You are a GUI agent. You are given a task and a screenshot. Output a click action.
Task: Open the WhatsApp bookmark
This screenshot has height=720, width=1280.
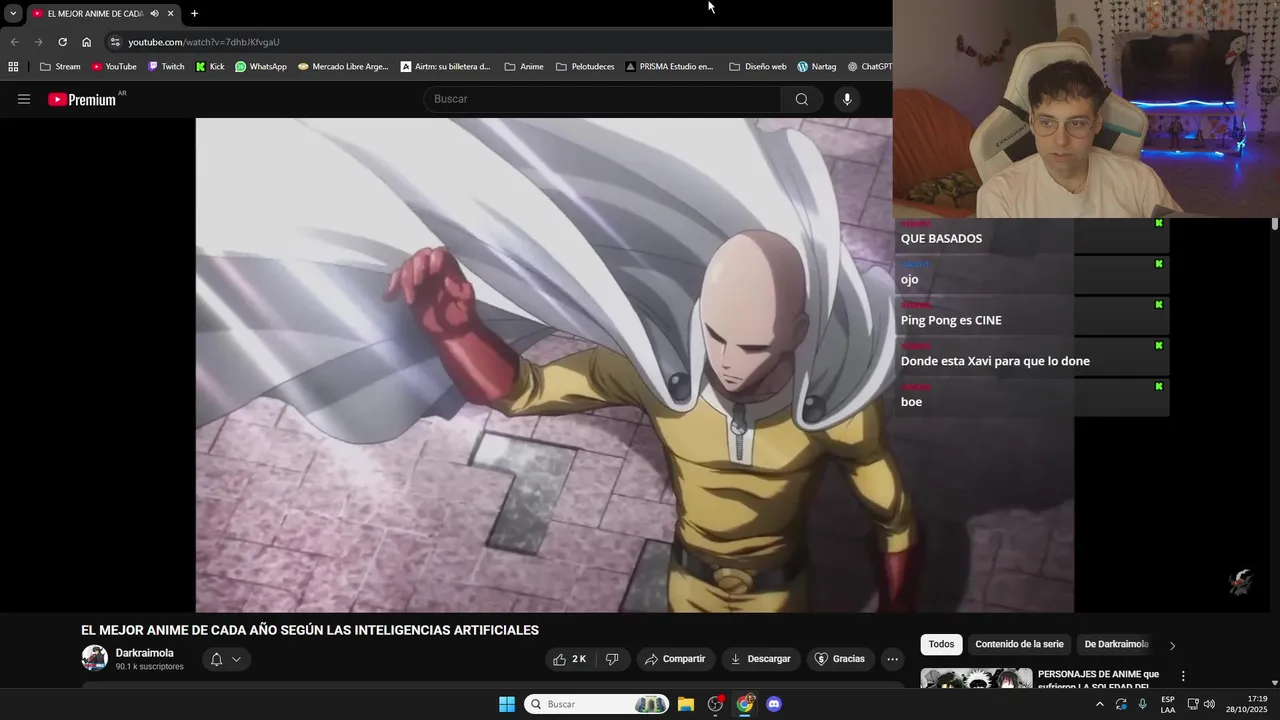260,67
